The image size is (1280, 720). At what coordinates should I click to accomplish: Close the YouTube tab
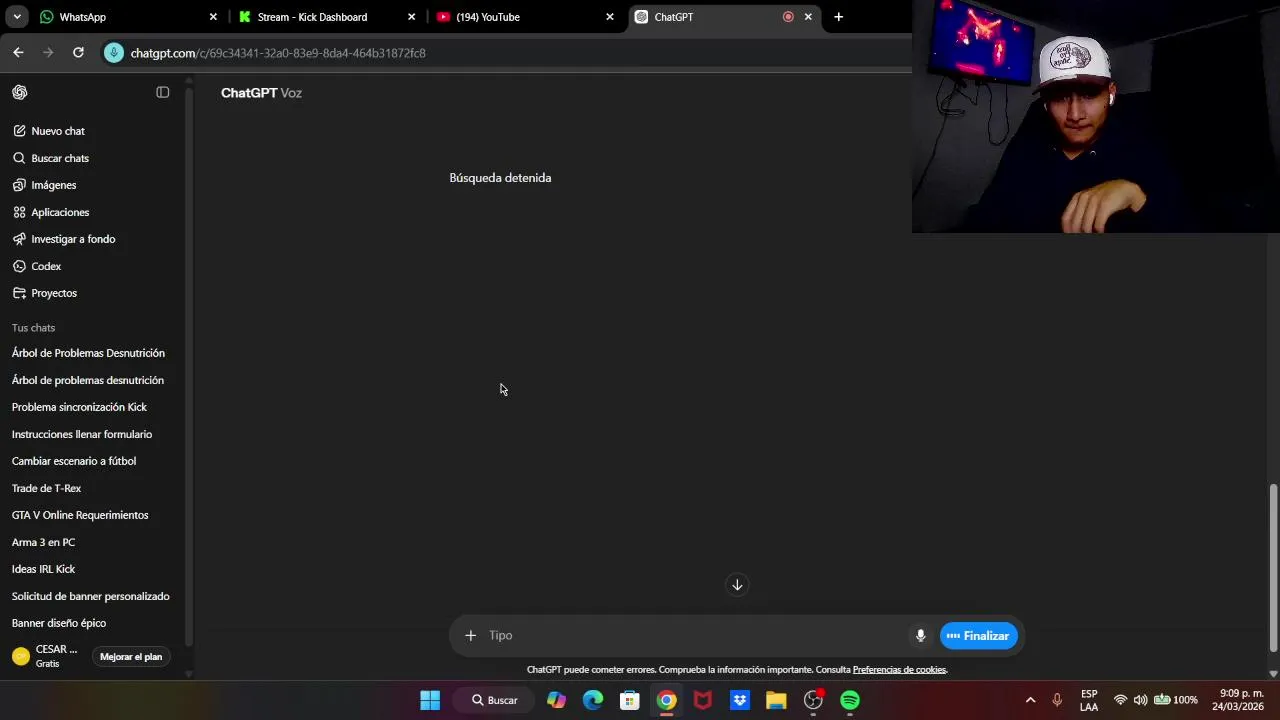(x=610, y=17)
